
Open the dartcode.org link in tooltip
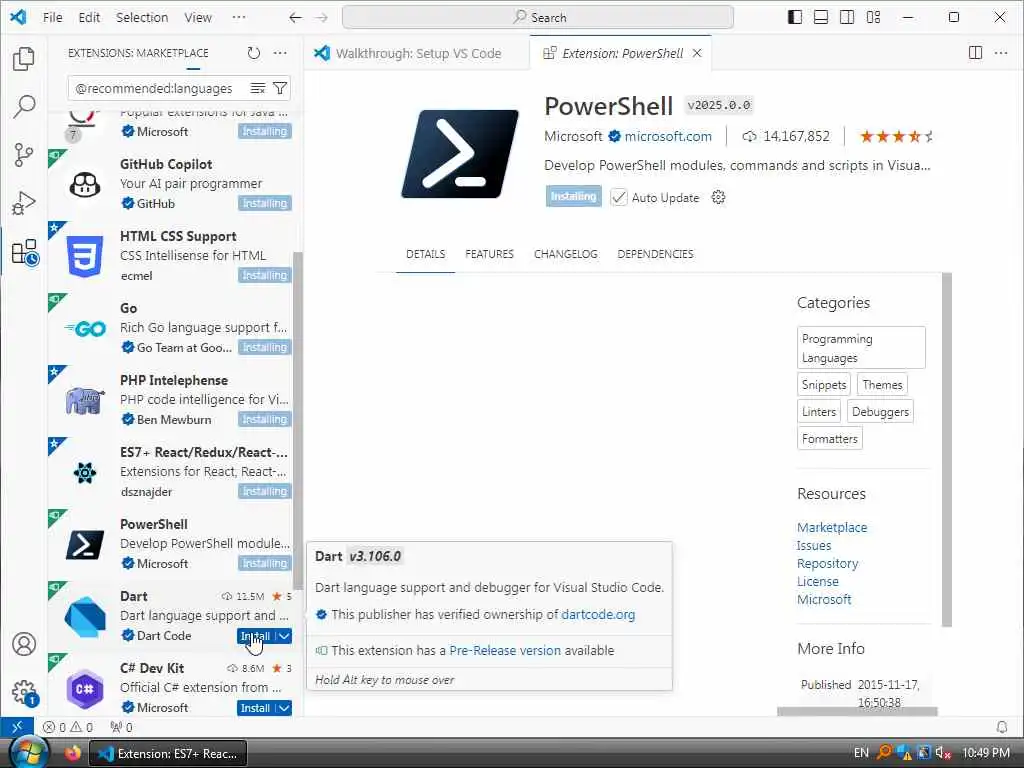point(598,615)
